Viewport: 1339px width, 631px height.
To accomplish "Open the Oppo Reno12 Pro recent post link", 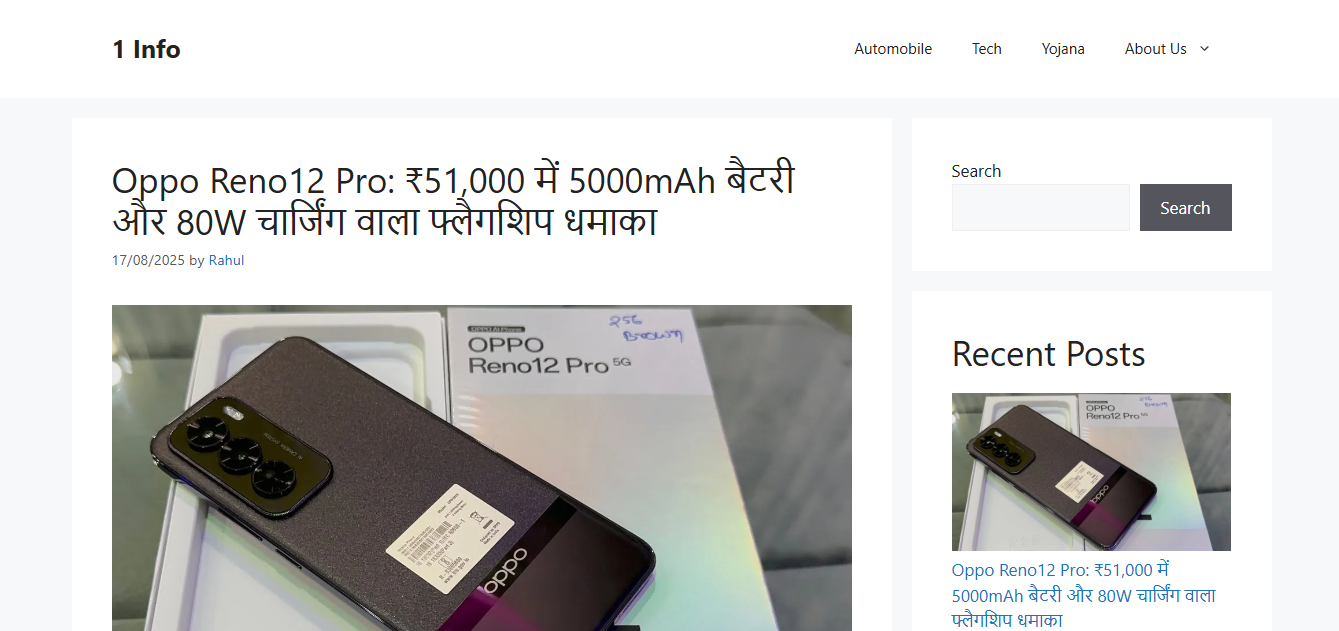I will pos(1084,595).
